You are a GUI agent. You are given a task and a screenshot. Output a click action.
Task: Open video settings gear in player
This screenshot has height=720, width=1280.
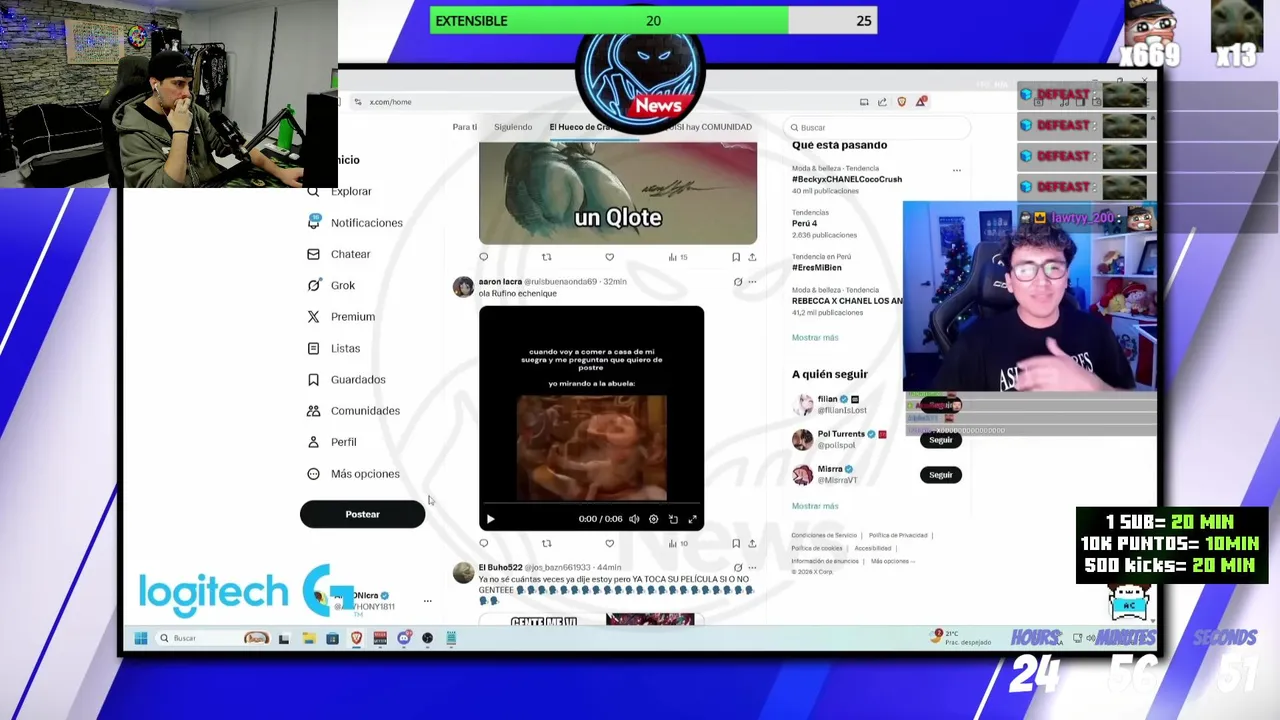pyautogui.click(x=653, y=519)
